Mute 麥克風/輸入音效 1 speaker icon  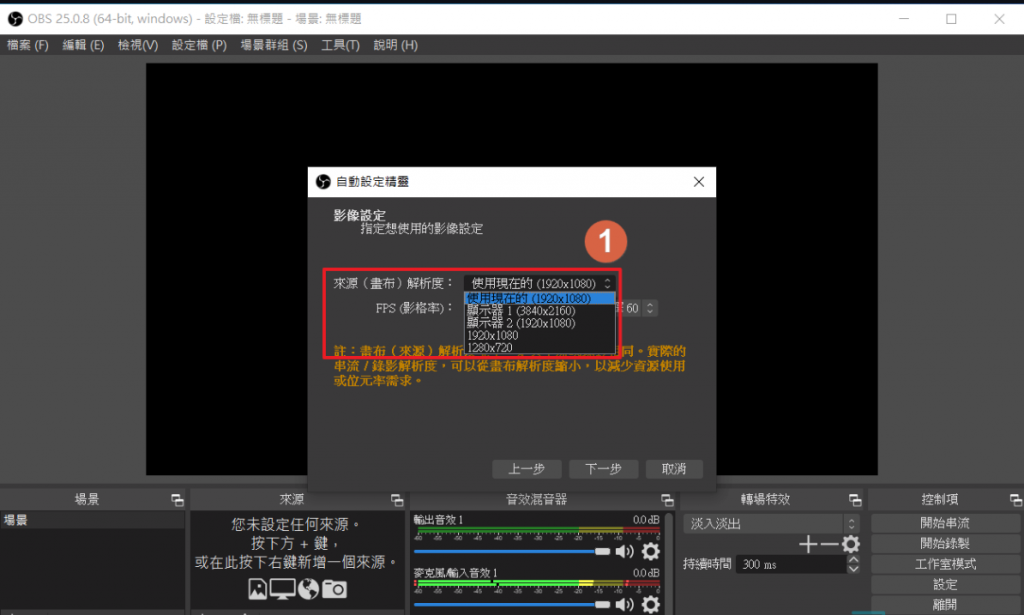click(x=624, y=605)
